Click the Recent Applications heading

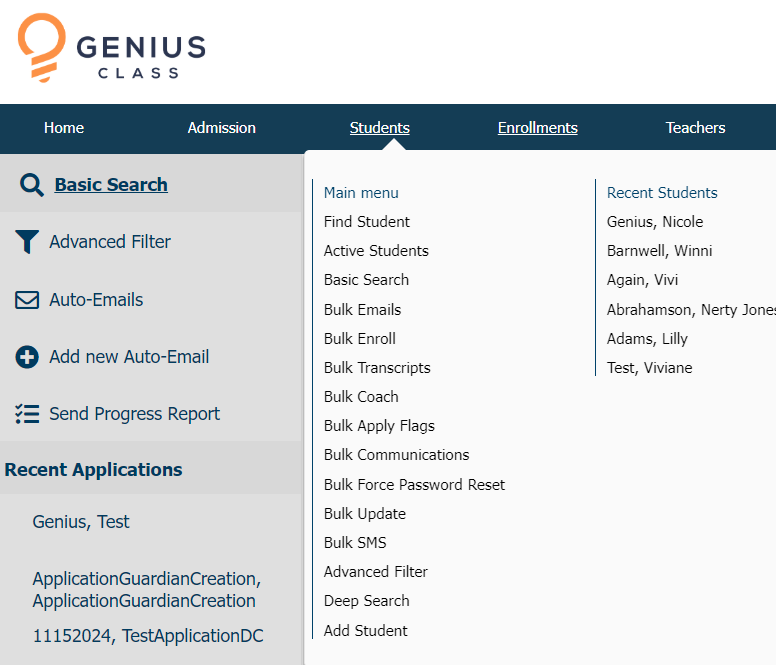coord(94,470)
